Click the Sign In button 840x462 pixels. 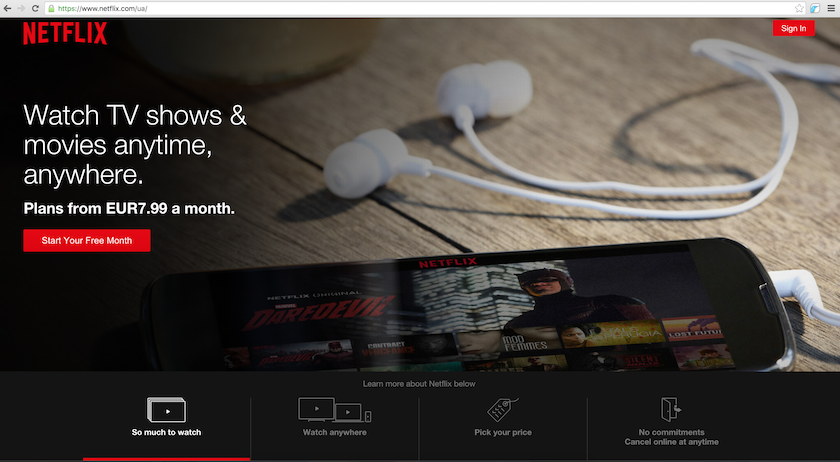(793, 28)
